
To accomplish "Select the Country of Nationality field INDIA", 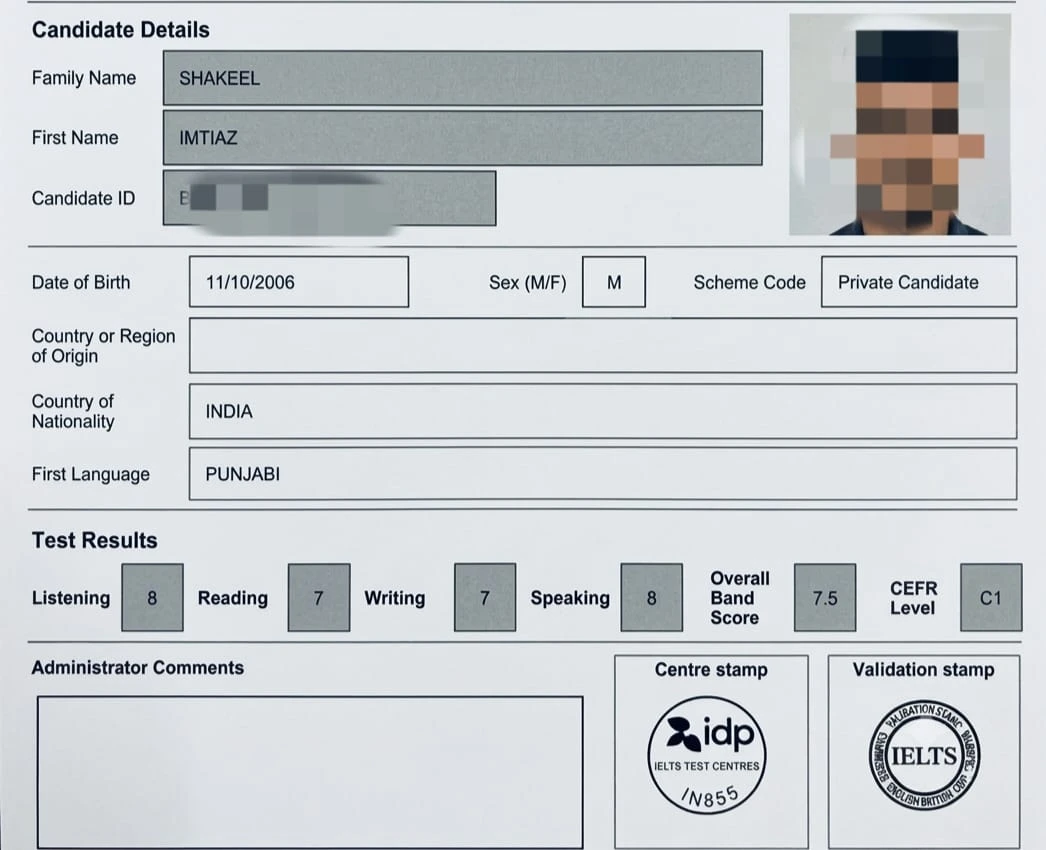I will (x=603, y=411).
